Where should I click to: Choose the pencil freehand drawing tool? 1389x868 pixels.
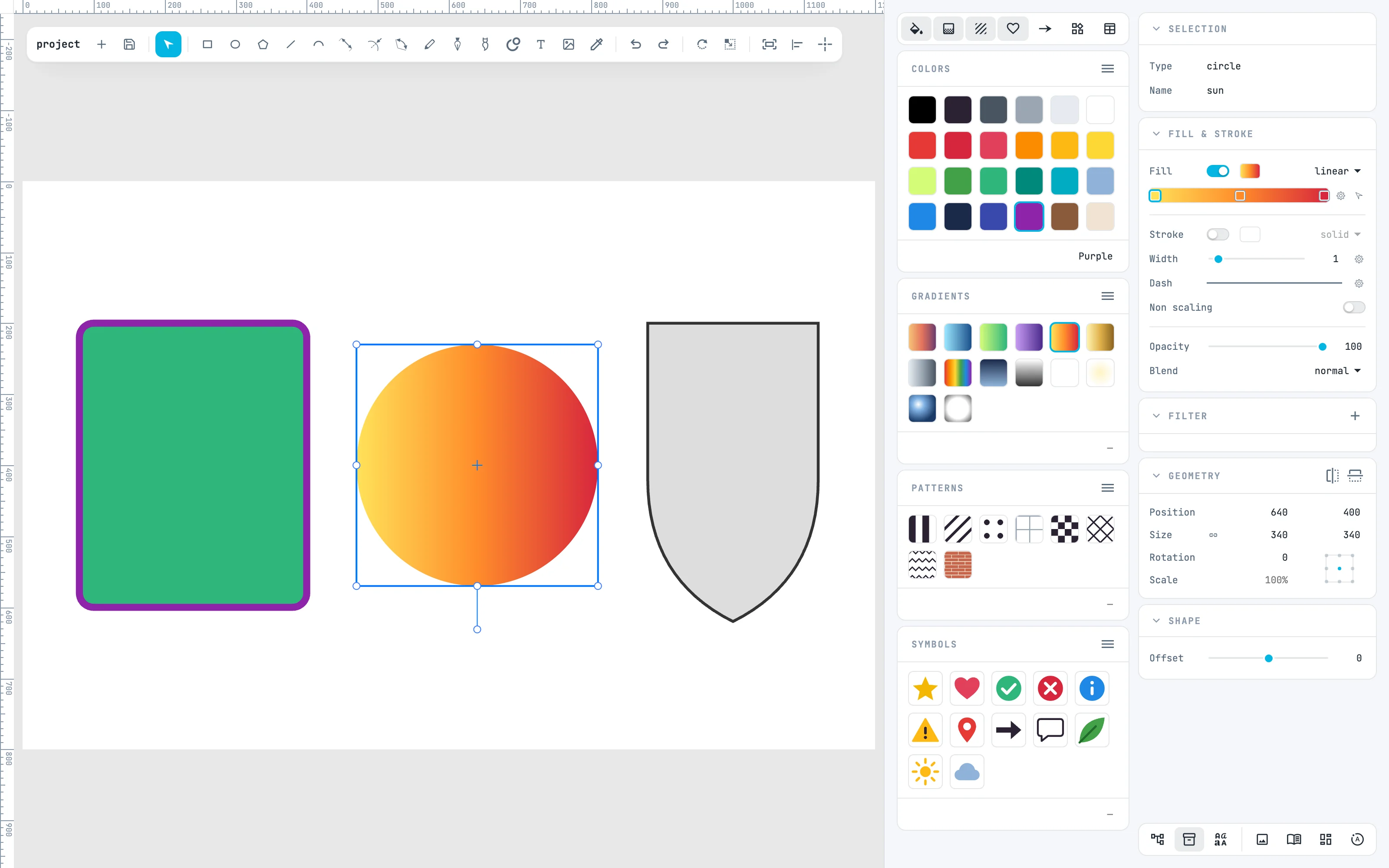click(429, 44)
